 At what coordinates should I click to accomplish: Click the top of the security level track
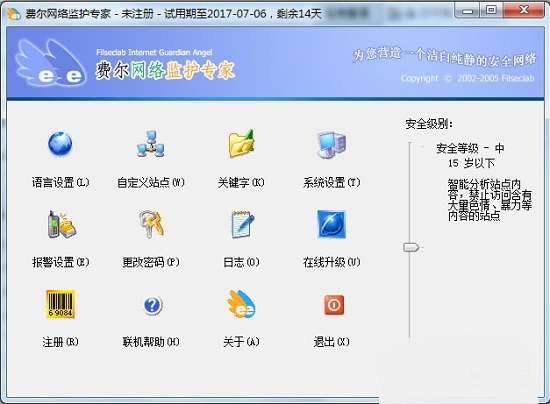409,143
